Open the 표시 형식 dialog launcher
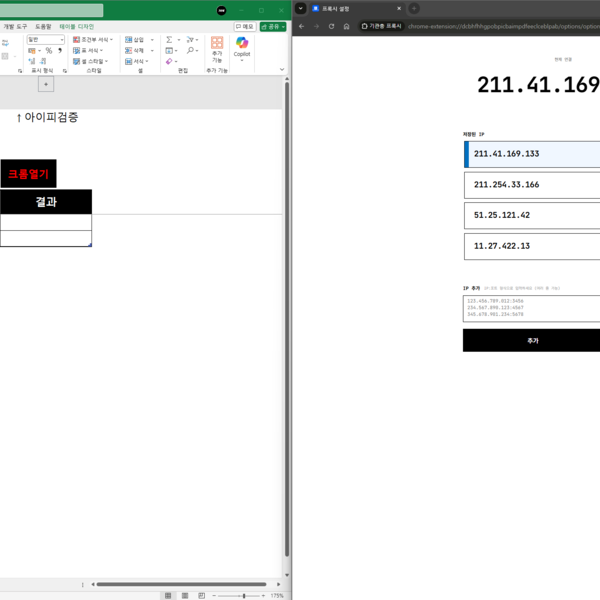This screenshot has width=600, height=600. (x=65, y=71)
